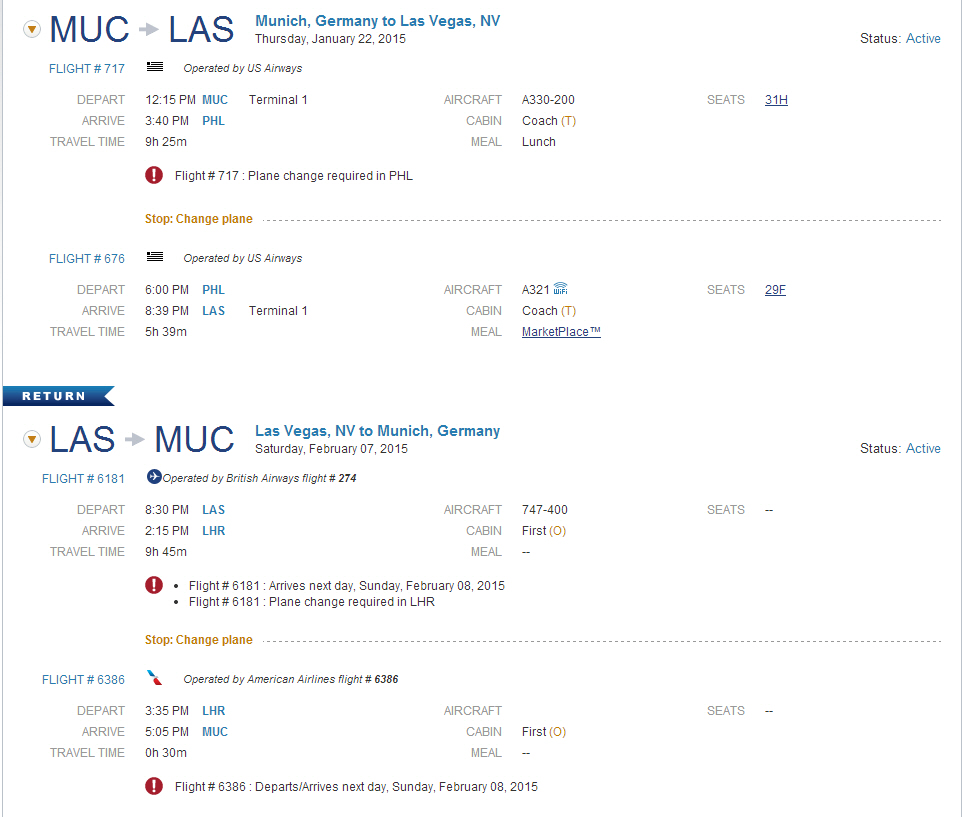The width and height of the screenshot is (962, 817).
Task: Click LHR departure airport code for flight 6386
Action: pos(214,711)
